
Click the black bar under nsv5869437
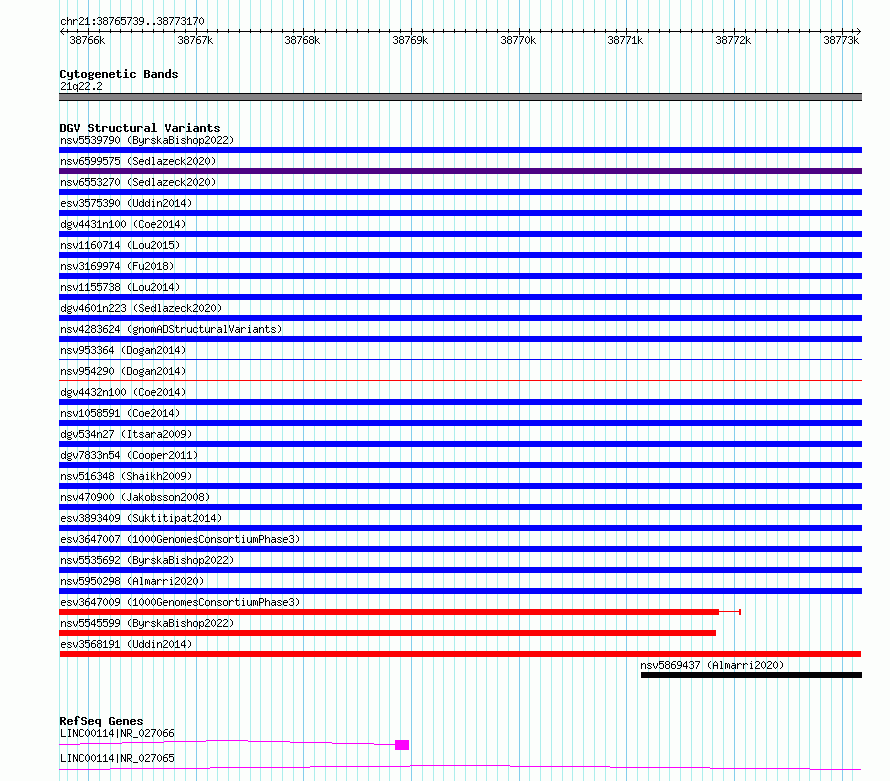pyautogui.click(x=752, y=675)
